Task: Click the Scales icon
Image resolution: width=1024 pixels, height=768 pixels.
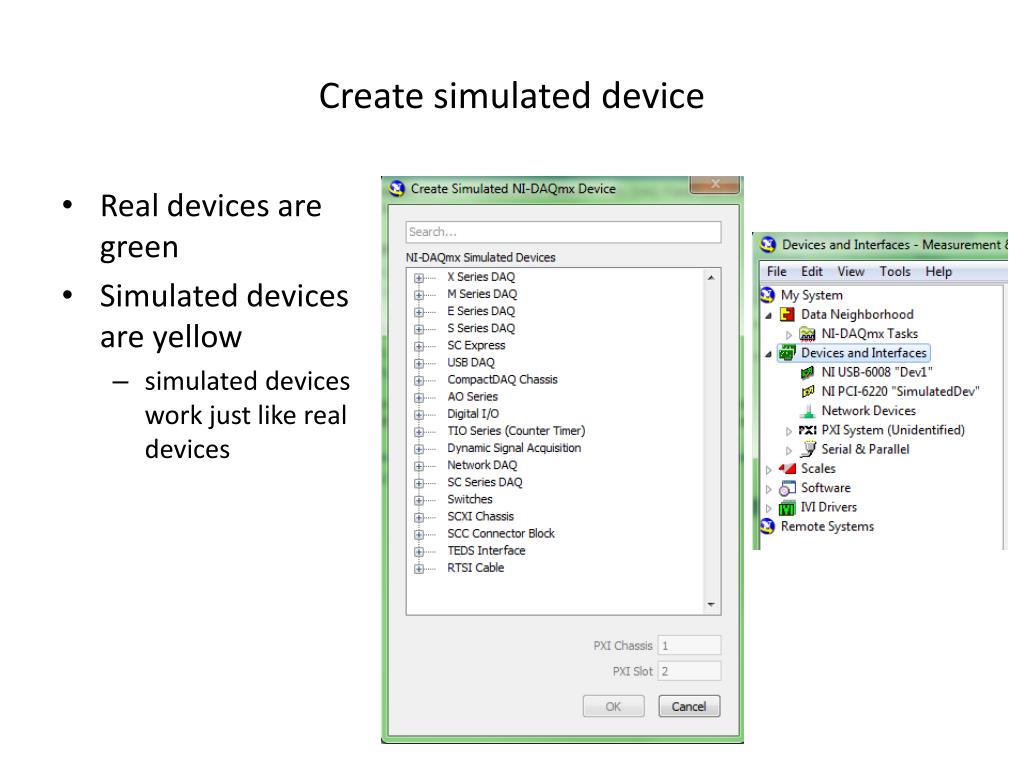Action: pyautogui.click(x=788, y=469)
